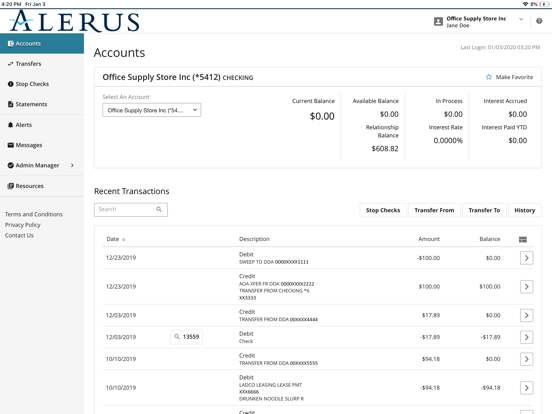The width and height of the screenshot is (552, 414).
Task: Click the Resources sidebar icon
Action: (x=11, y=186)
